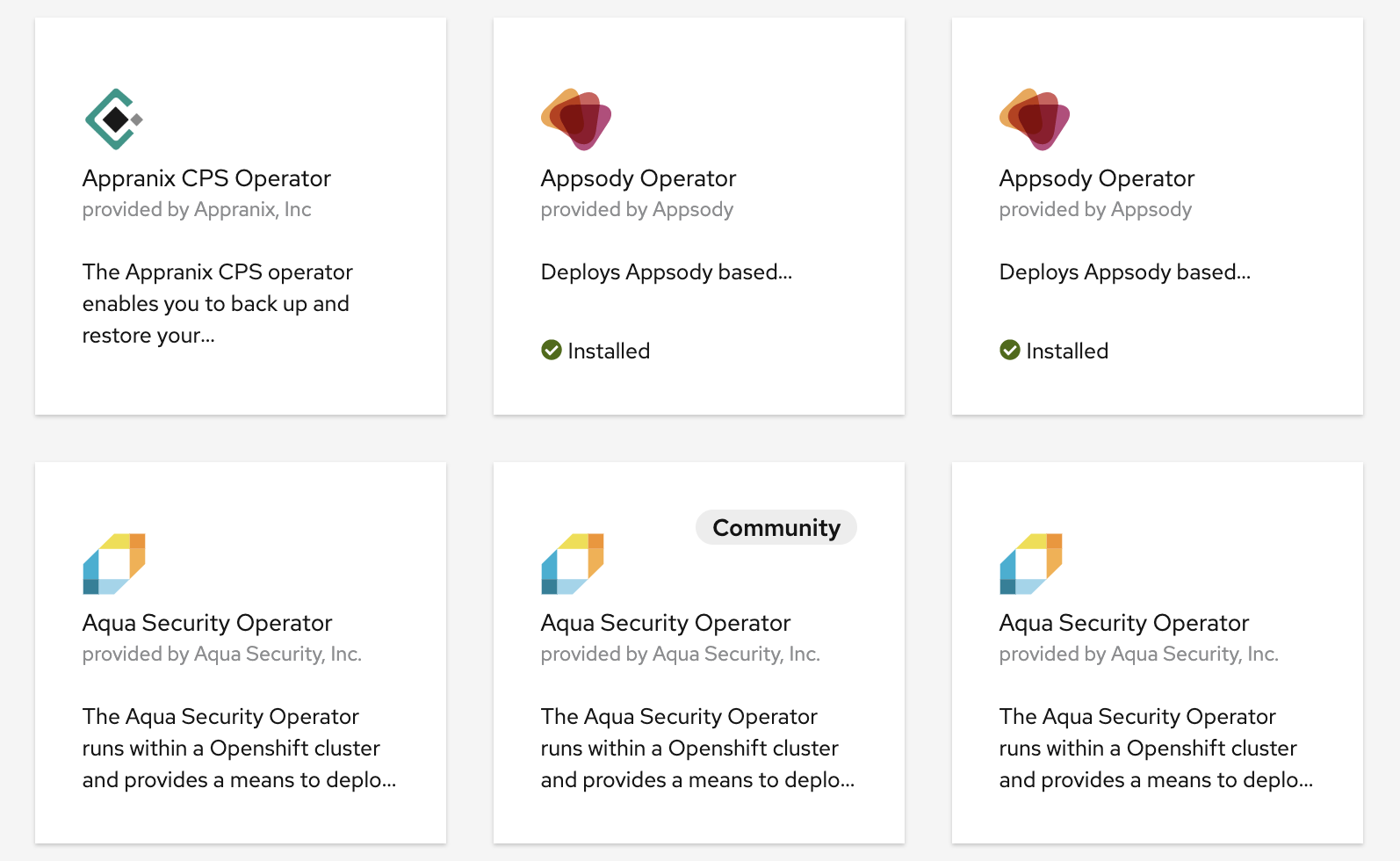Click the Appranix back up and restore description

coord(218,304)
